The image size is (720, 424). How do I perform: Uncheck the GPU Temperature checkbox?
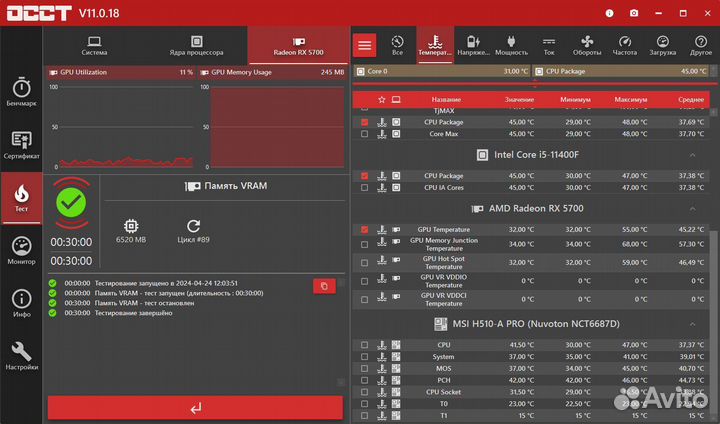(x=364, y=229)
